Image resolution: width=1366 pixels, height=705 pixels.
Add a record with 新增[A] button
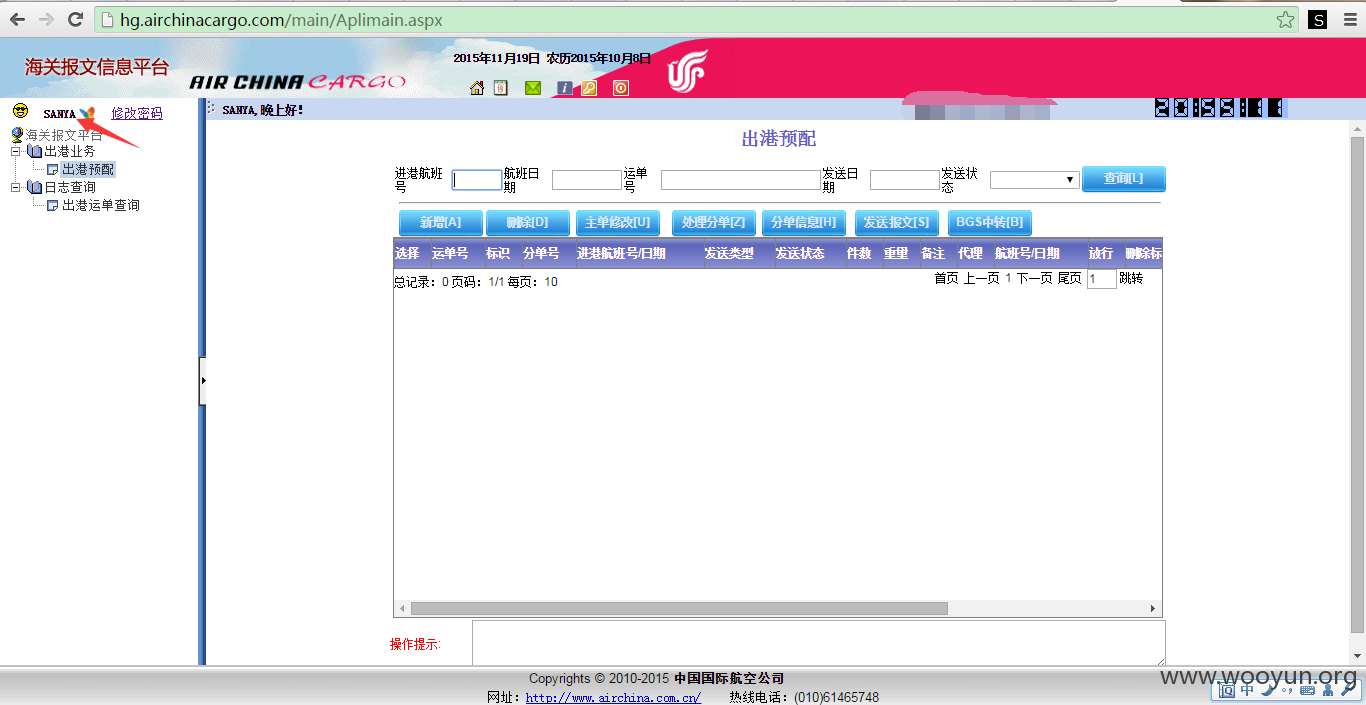[x=441, y=223]
